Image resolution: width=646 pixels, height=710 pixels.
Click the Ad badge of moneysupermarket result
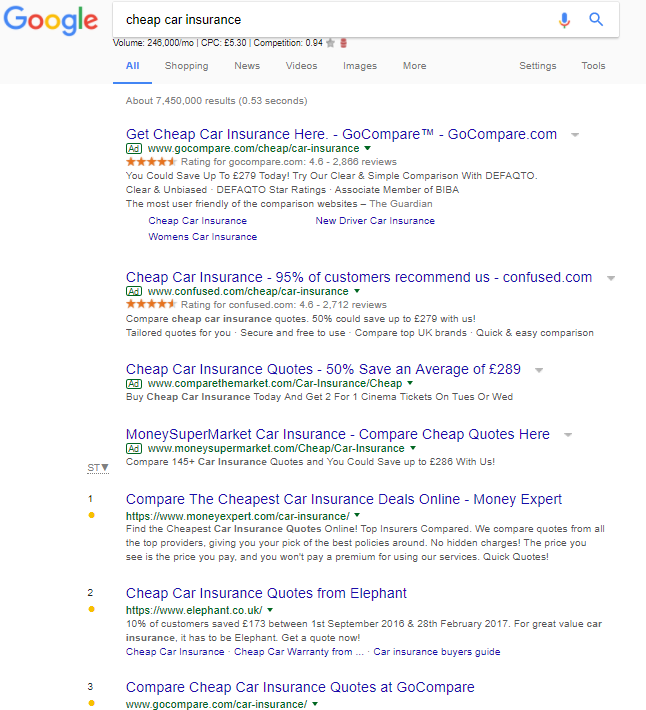pyautogui.click(x=134, y=448)
